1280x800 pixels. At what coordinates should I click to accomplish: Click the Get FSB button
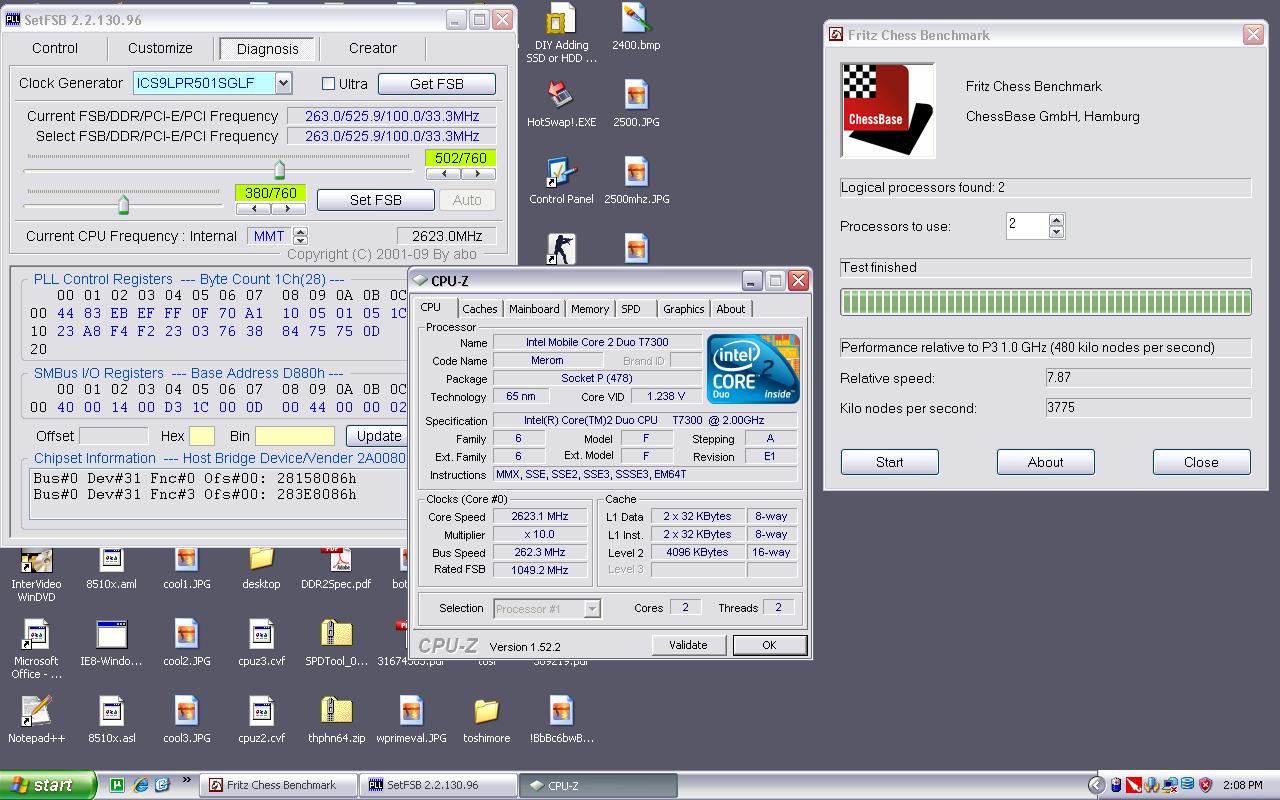(437, 84)
